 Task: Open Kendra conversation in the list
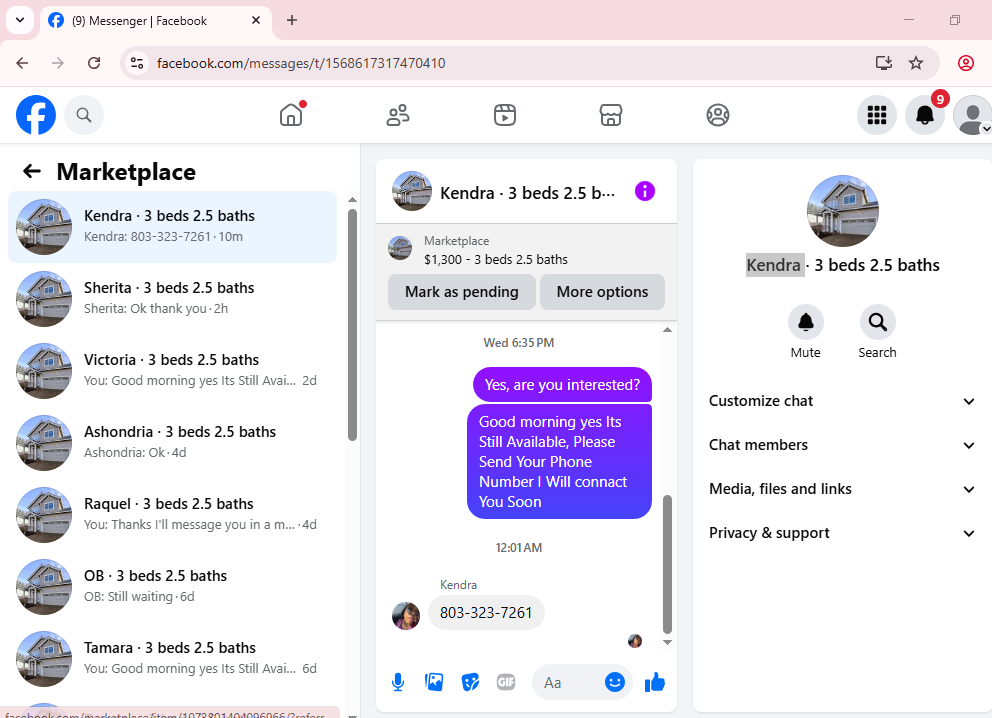point(172,226)
